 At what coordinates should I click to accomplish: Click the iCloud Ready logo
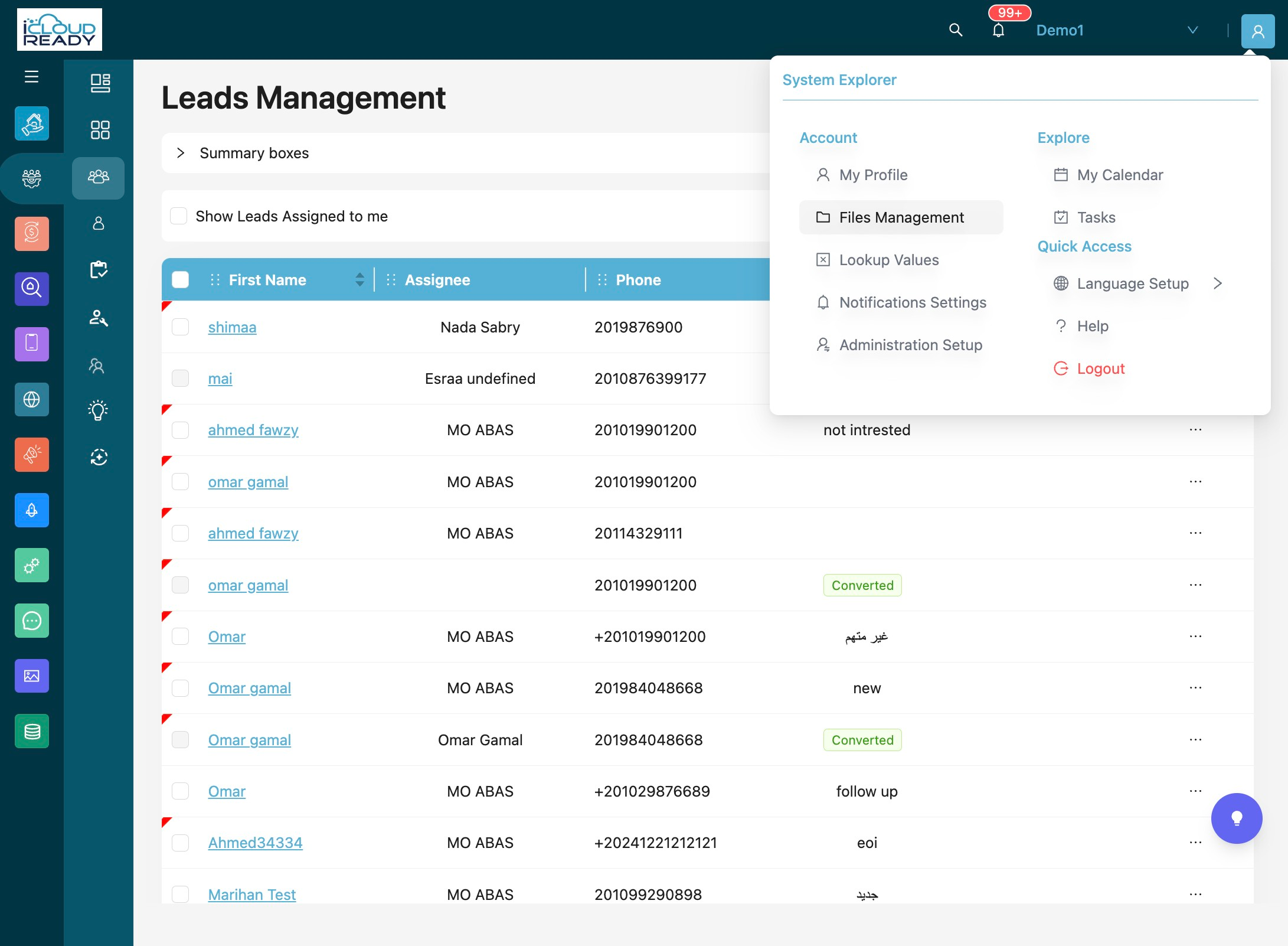pyautogui.click(x=59, y=30)
